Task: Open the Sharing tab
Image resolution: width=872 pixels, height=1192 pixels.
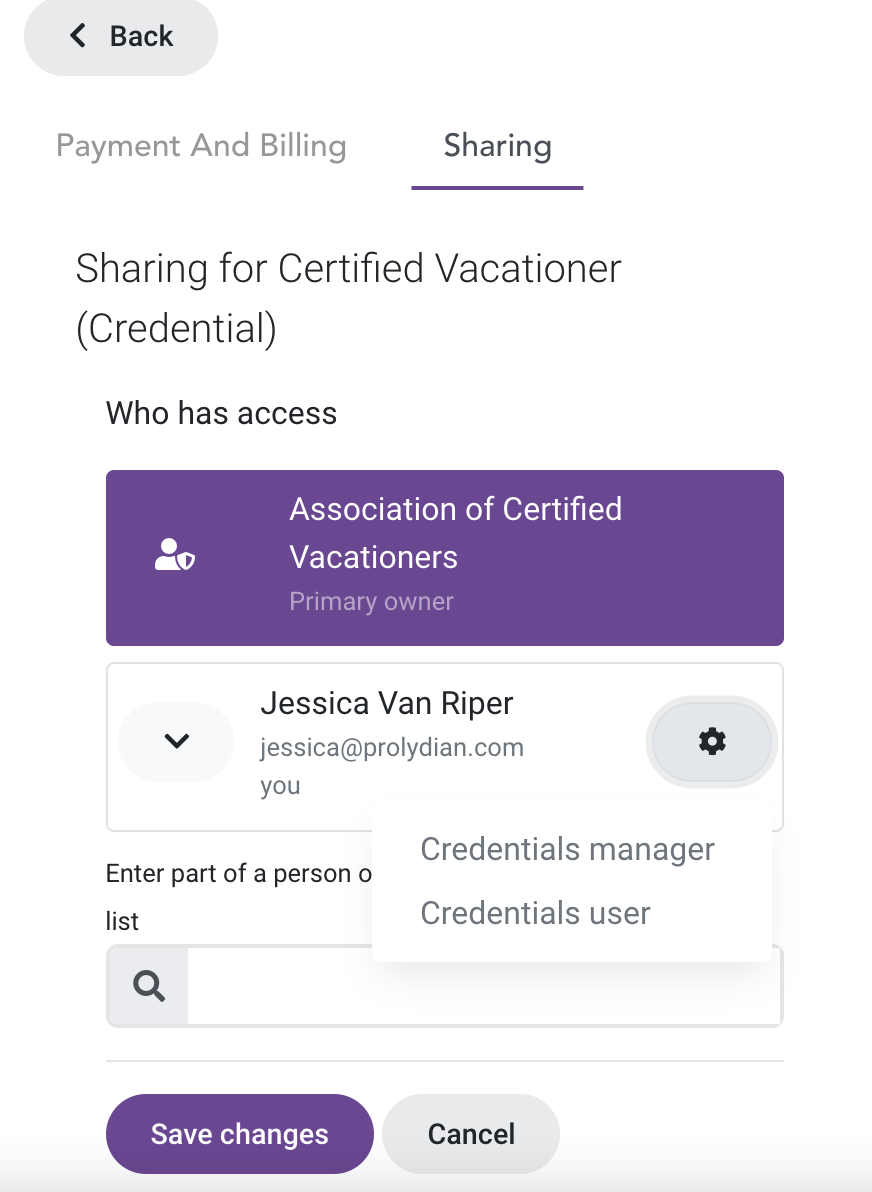Action: (x=497, y=146)
